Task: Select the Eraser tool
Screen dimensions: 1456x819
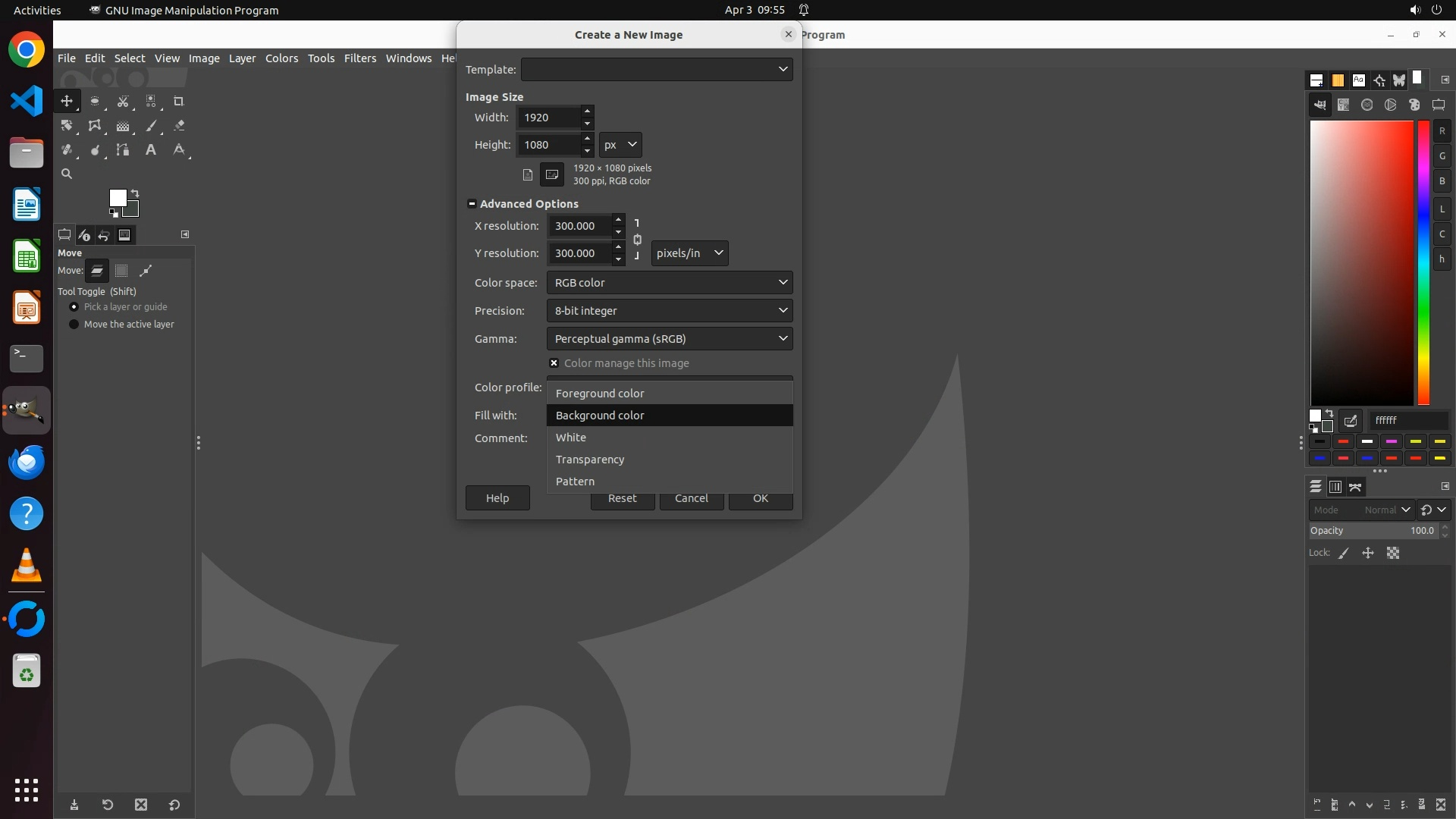Action: pos(179,126)
